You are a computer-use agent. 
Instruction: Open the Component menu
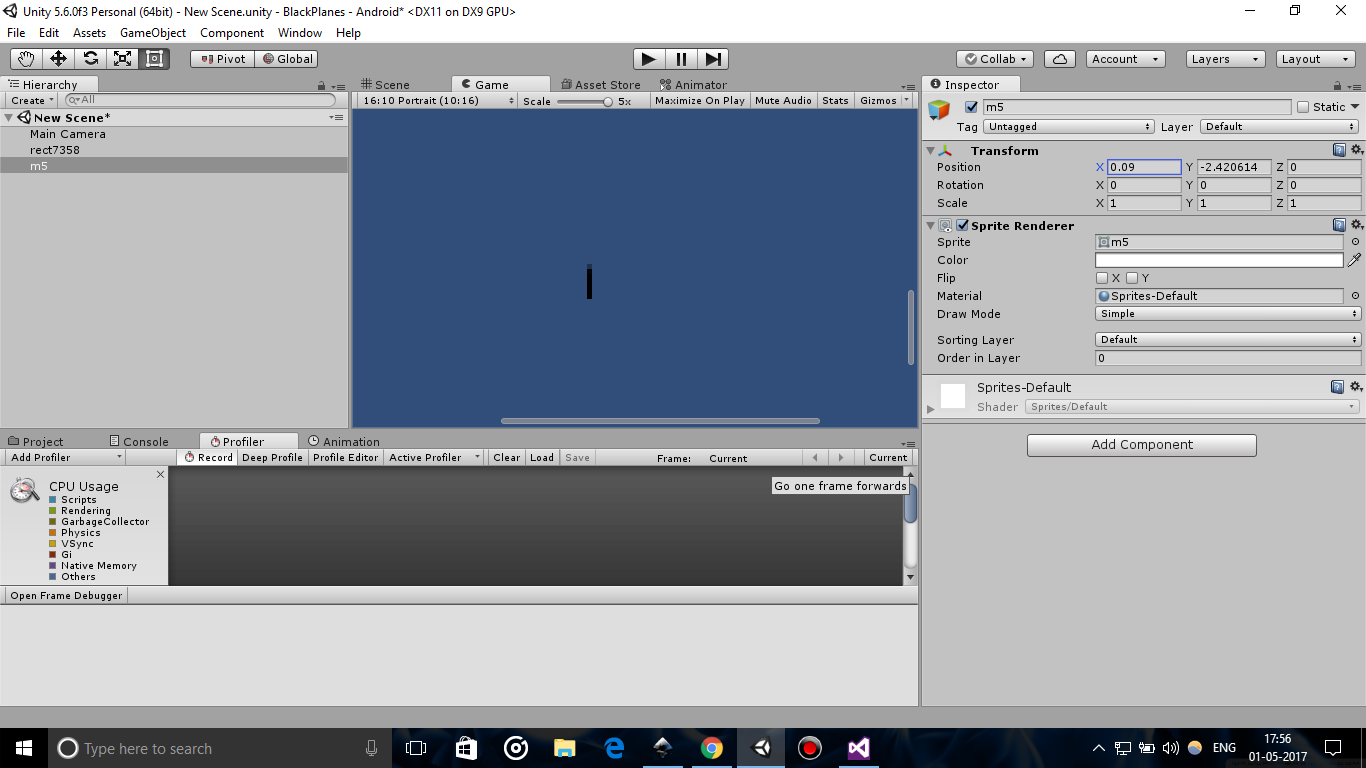232,33
